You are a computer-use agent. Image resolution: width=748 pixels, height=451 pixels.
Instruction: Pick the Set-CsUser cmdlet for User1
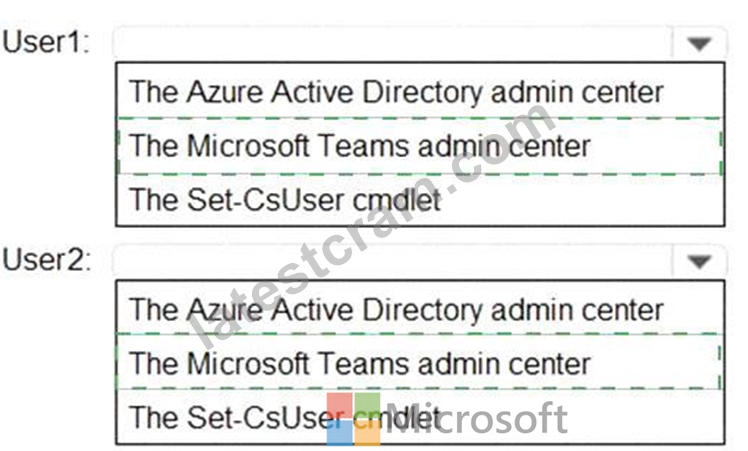pyautogui.click(x=420, y=199)
